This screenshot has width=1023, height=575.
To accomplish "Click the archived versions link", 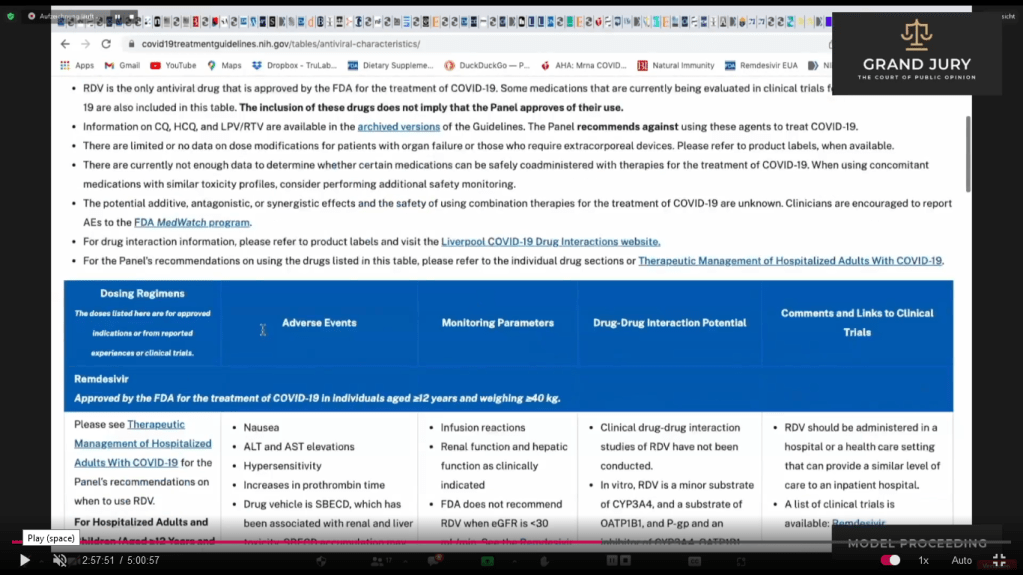I will (x=398, y=127).
